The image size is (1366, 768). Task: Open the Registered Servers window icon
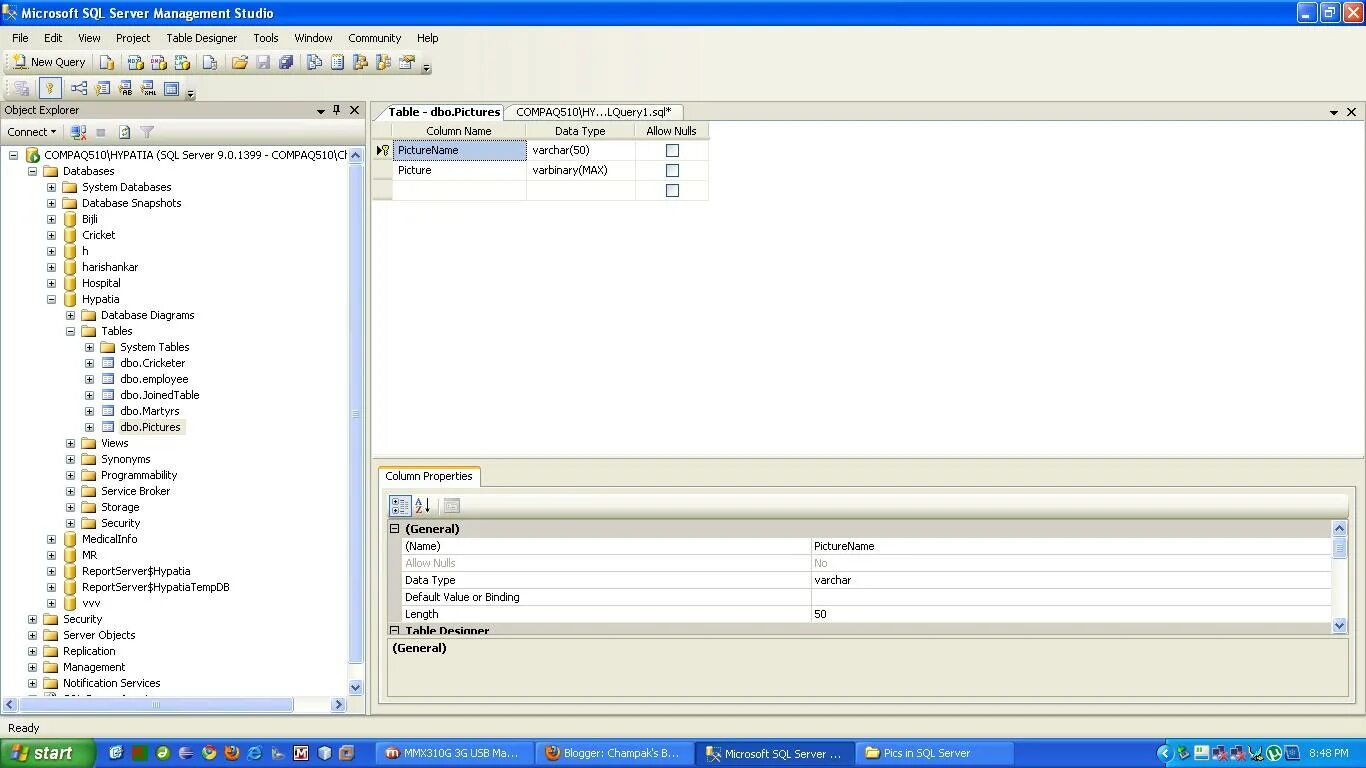(314, 62)
